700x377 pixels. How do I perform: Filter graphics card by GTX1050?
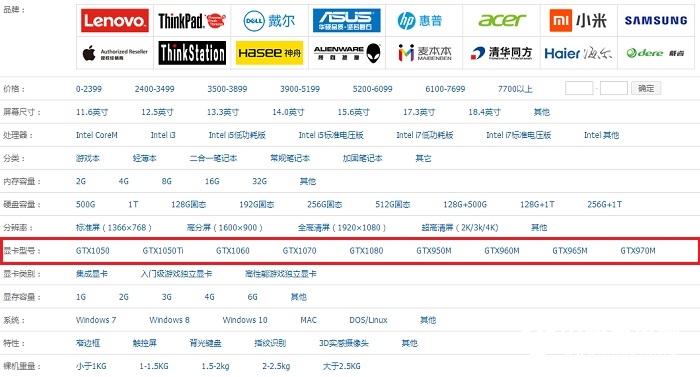click(x=92, y=251)
